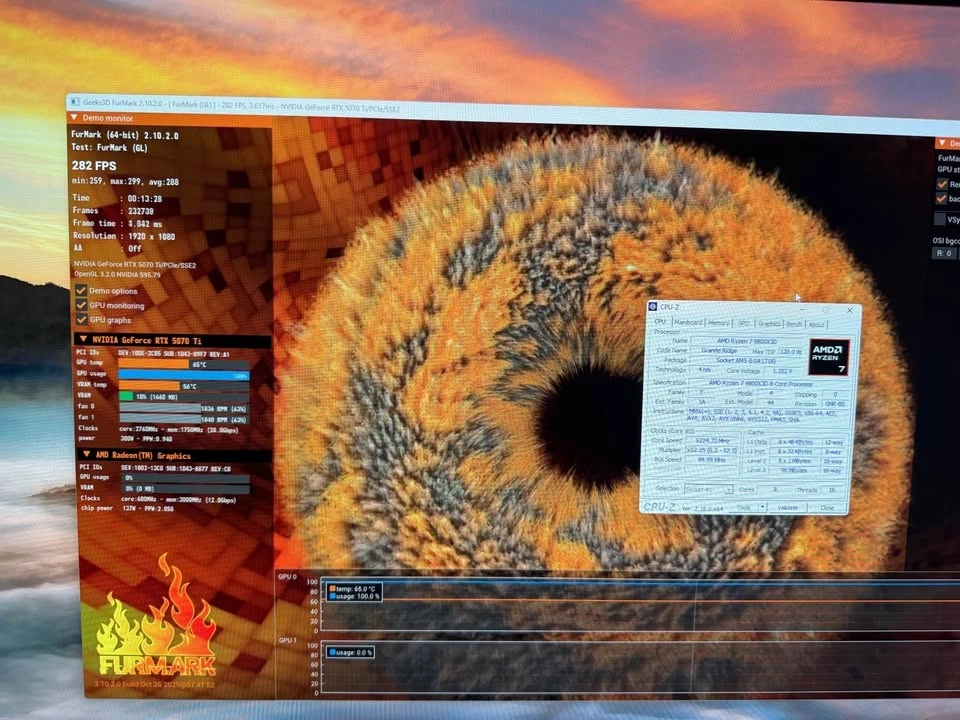The width and height of the screenshot is (960, 720).
Task: Click the orange temp legend marker in GPU 0 graph
Action: pos(332,589)
